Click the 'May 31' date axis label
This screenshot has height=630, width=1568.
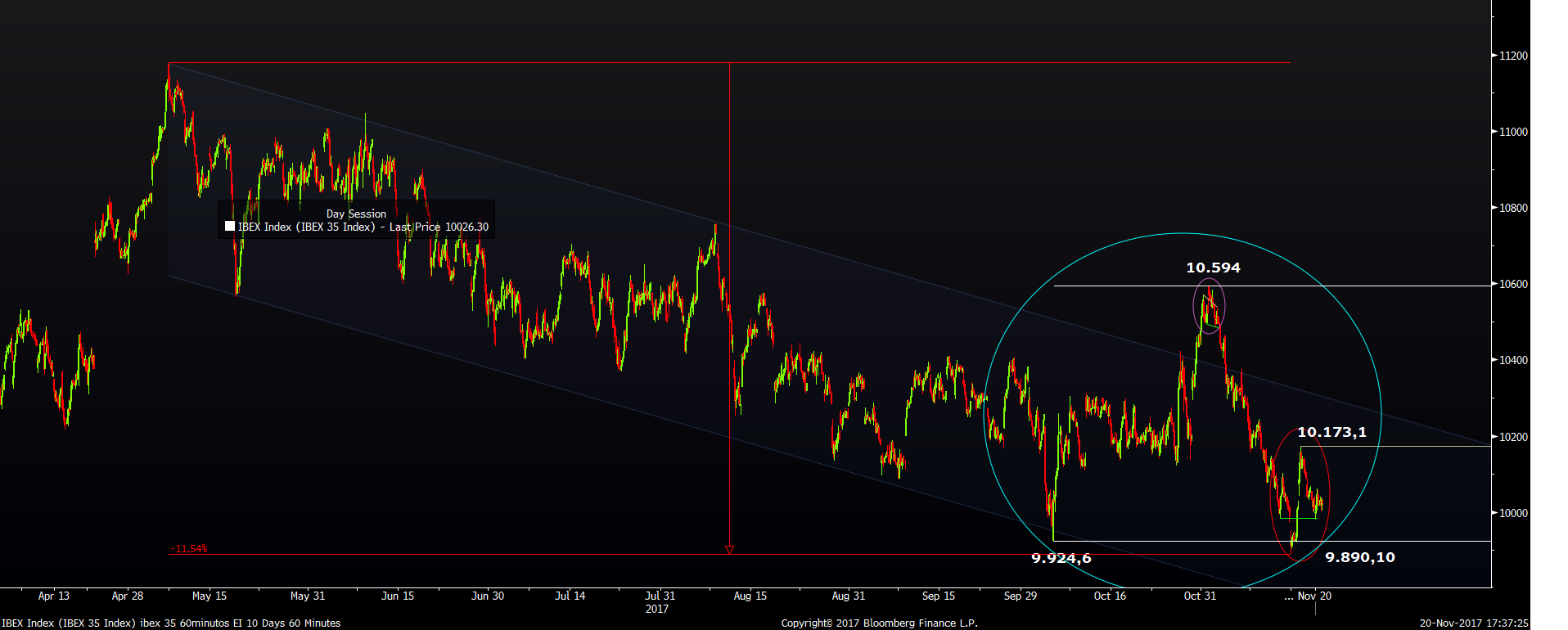pyautogui.click(x=308, y=596)
